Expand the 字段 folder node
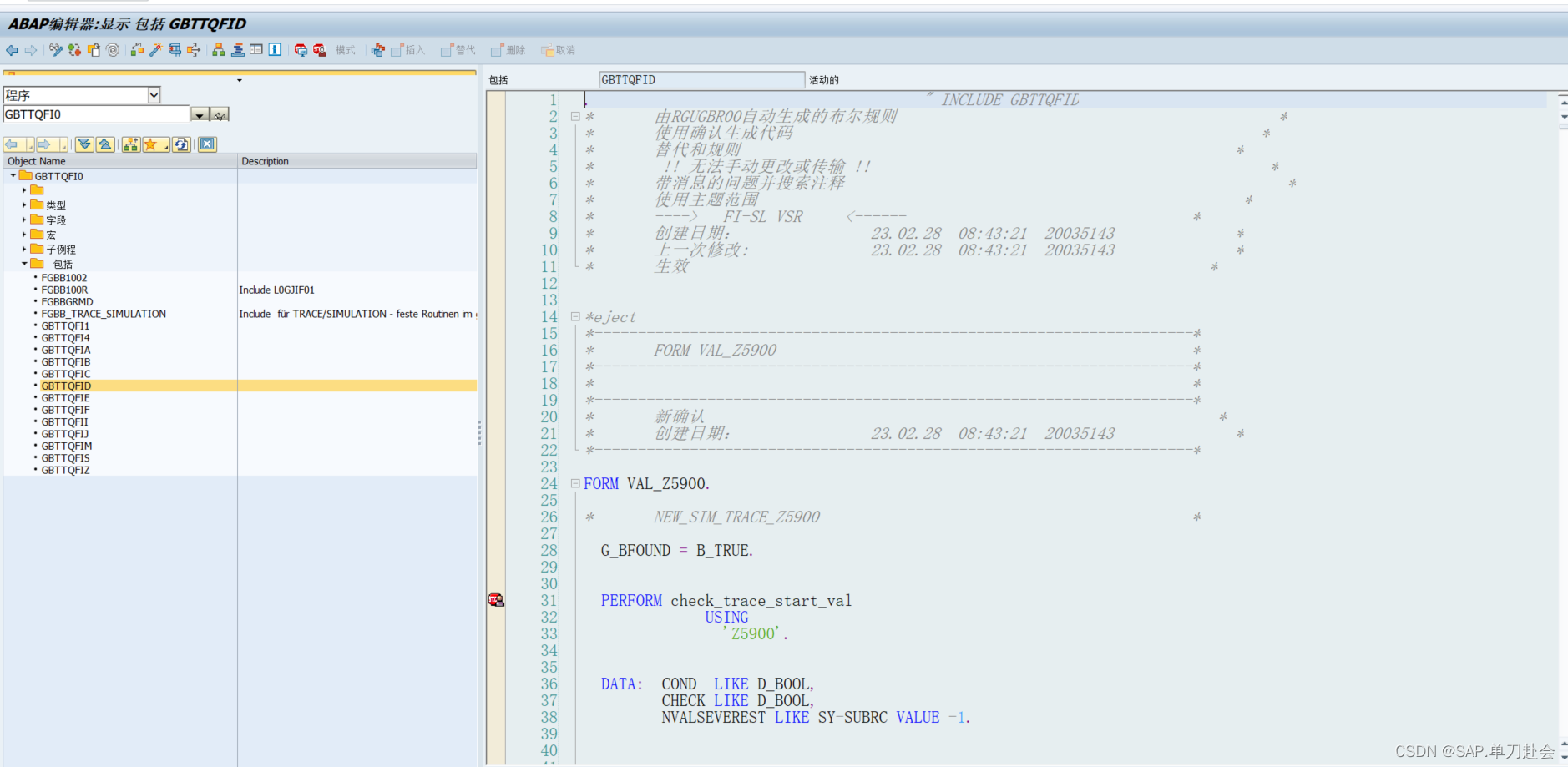The width and height of the screenshot is (1568, 767). click(24, 220)
